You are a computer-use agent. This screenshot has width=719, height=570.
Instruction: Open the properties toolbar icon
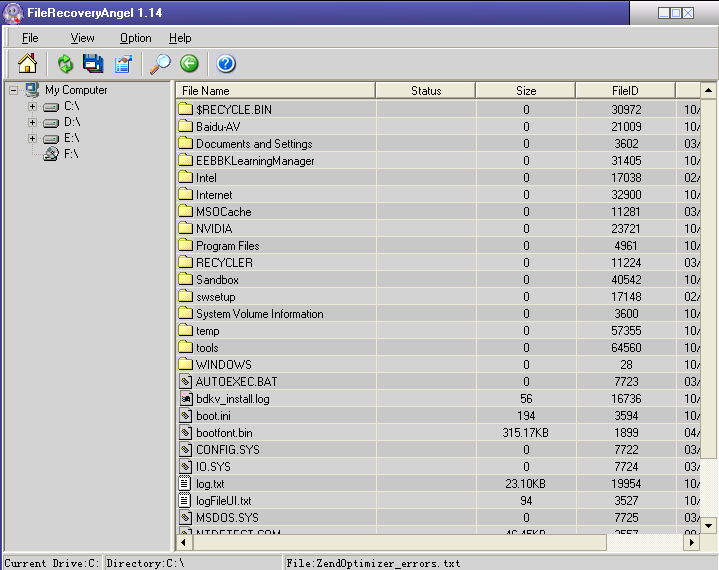click(123, 64)
